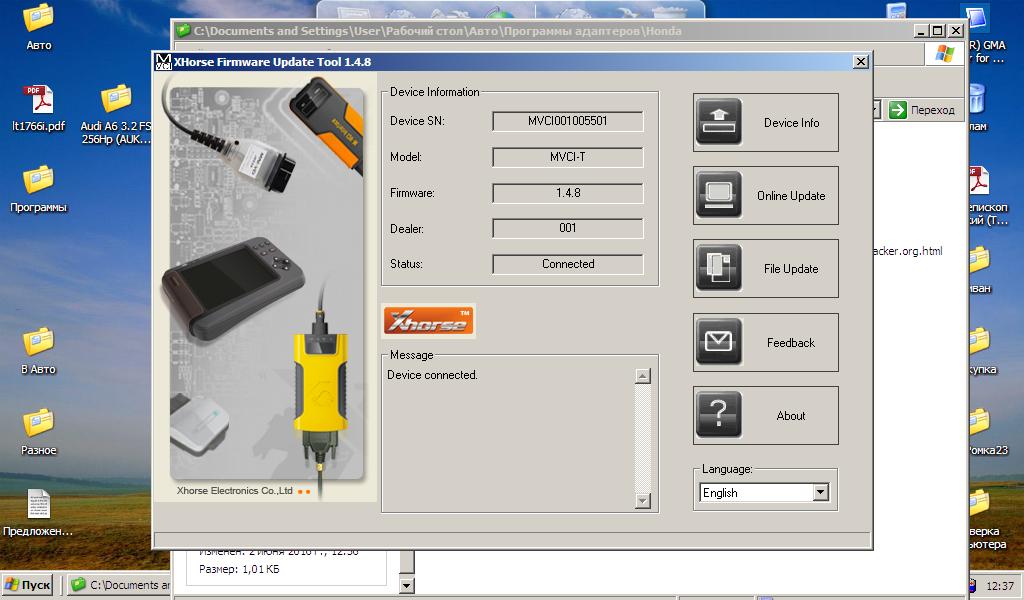Screen dimensions: 1024x600
Task: Click the Message box scroll down arrow
Action: [x=643, y=501]
